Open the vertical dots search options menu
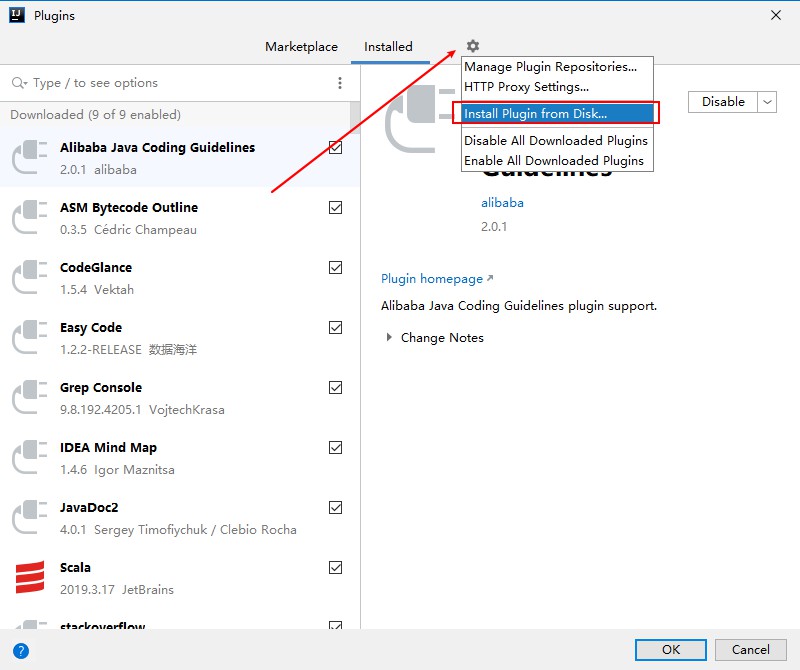The height and width of the screenshot is (670, 800). click(x=340, y=83)
